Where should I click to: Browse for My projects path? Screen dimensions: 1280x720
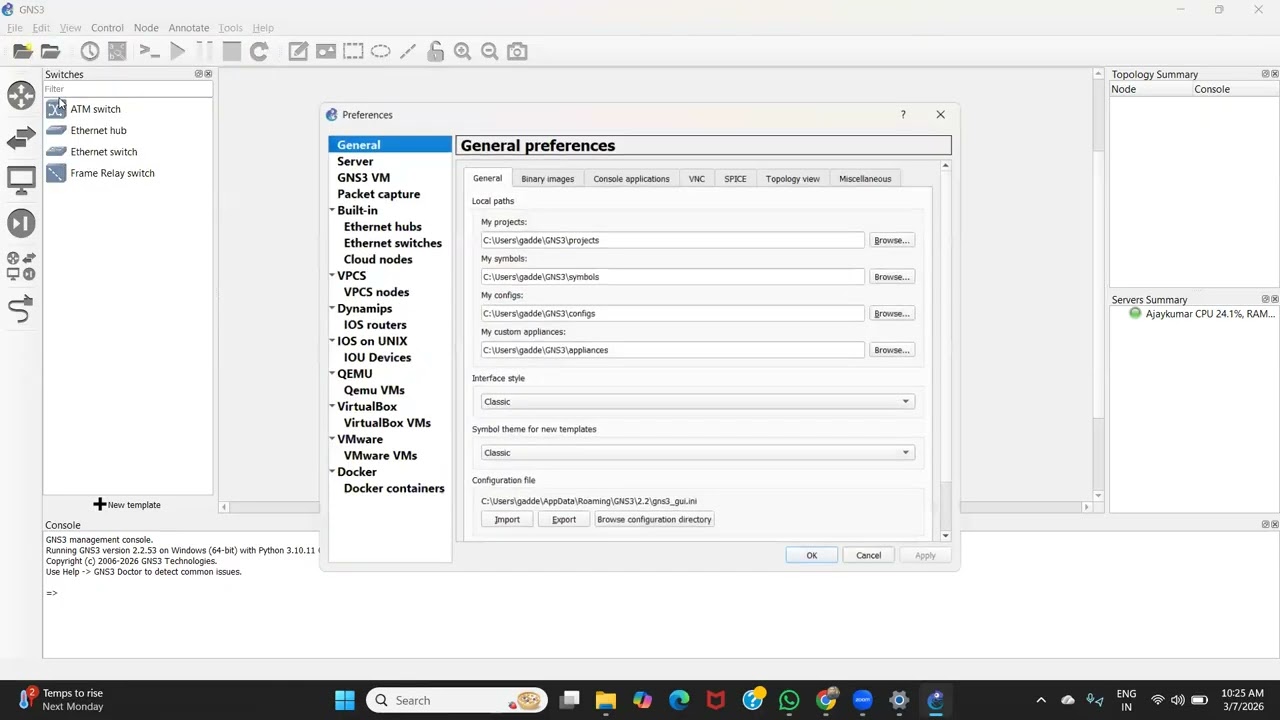[891, 240]
